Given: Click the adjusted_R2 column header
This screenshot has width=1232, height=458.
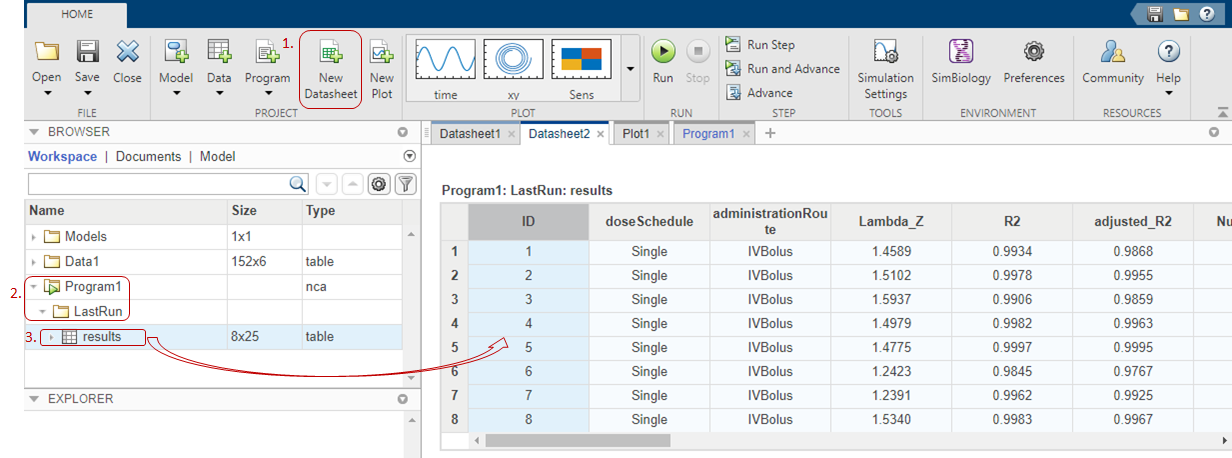Looking at the screenshot, I should 1132,221.
